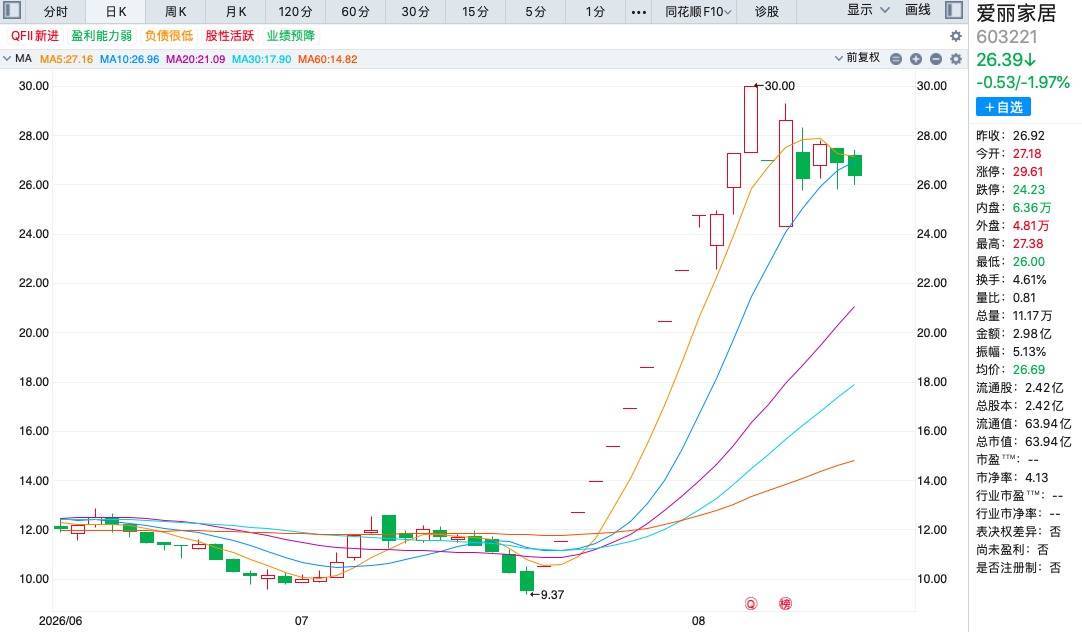Switch to the 分时 tab
The image size is (1082, 632).
[56, 12]
